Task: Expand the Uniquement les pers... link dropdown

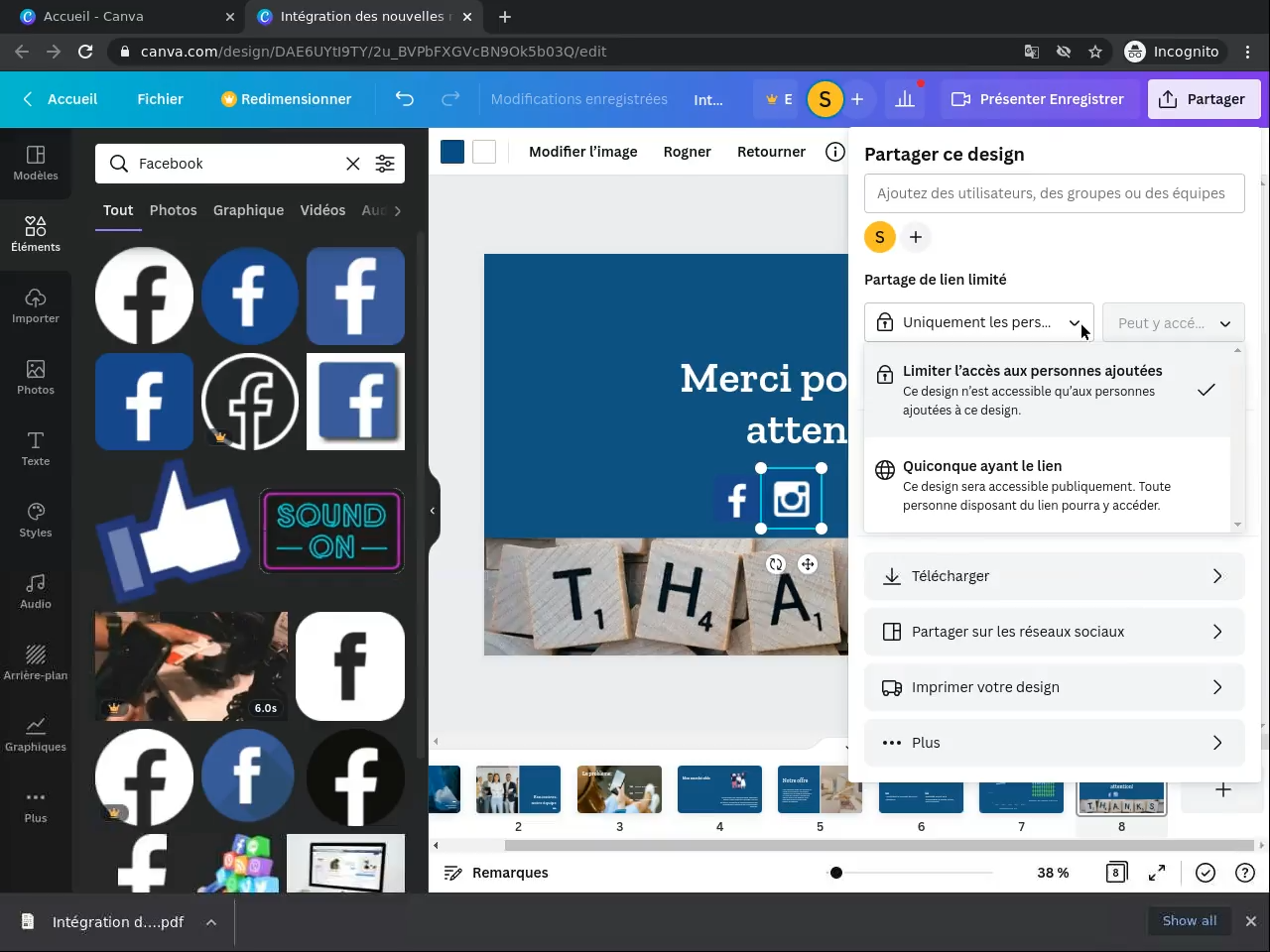Action: (x=979, y=322)
